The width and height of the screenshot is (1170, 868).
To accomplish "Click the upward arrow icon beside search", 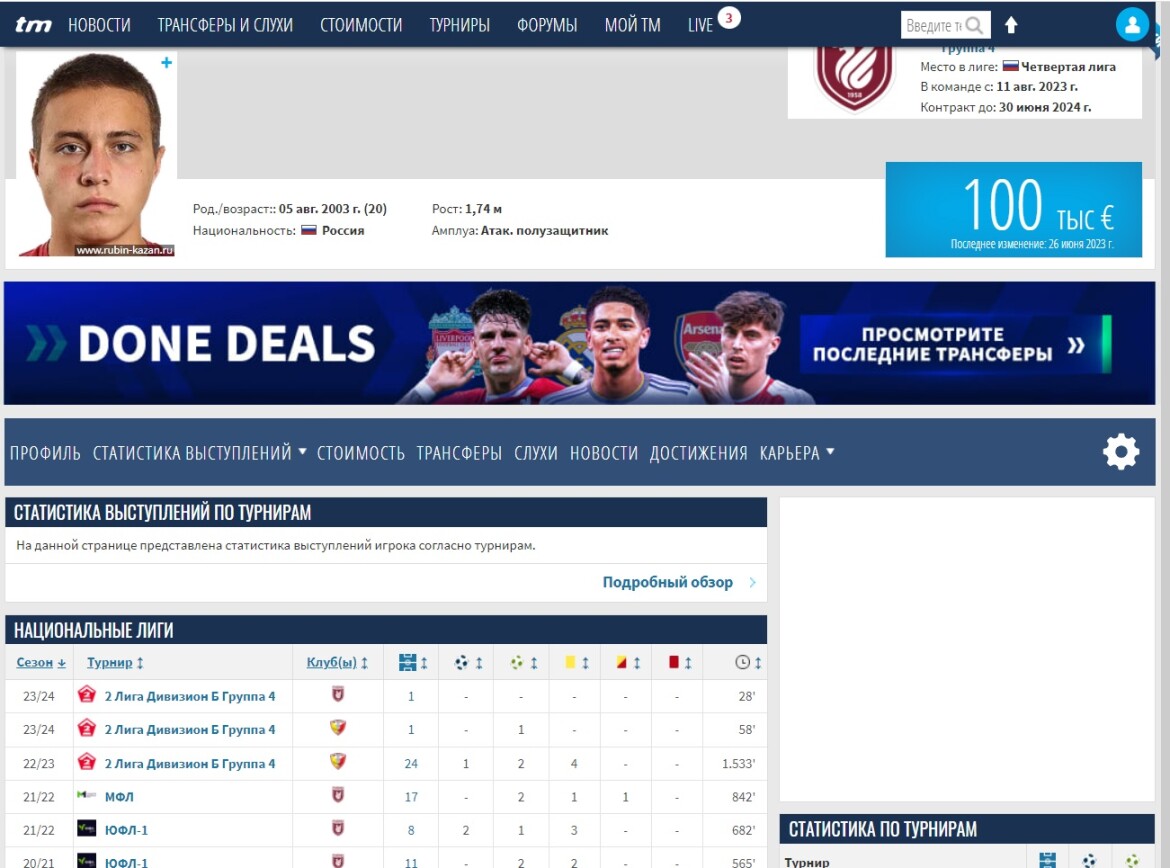I will pyautogui.click(x=1011, y=25).
